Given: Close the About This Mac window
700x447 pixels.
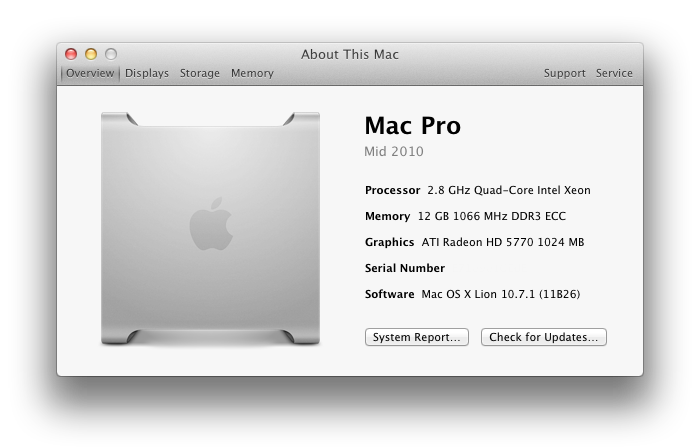Looking at the screenshot, I should pyautogui.click(x=71, y=54).
